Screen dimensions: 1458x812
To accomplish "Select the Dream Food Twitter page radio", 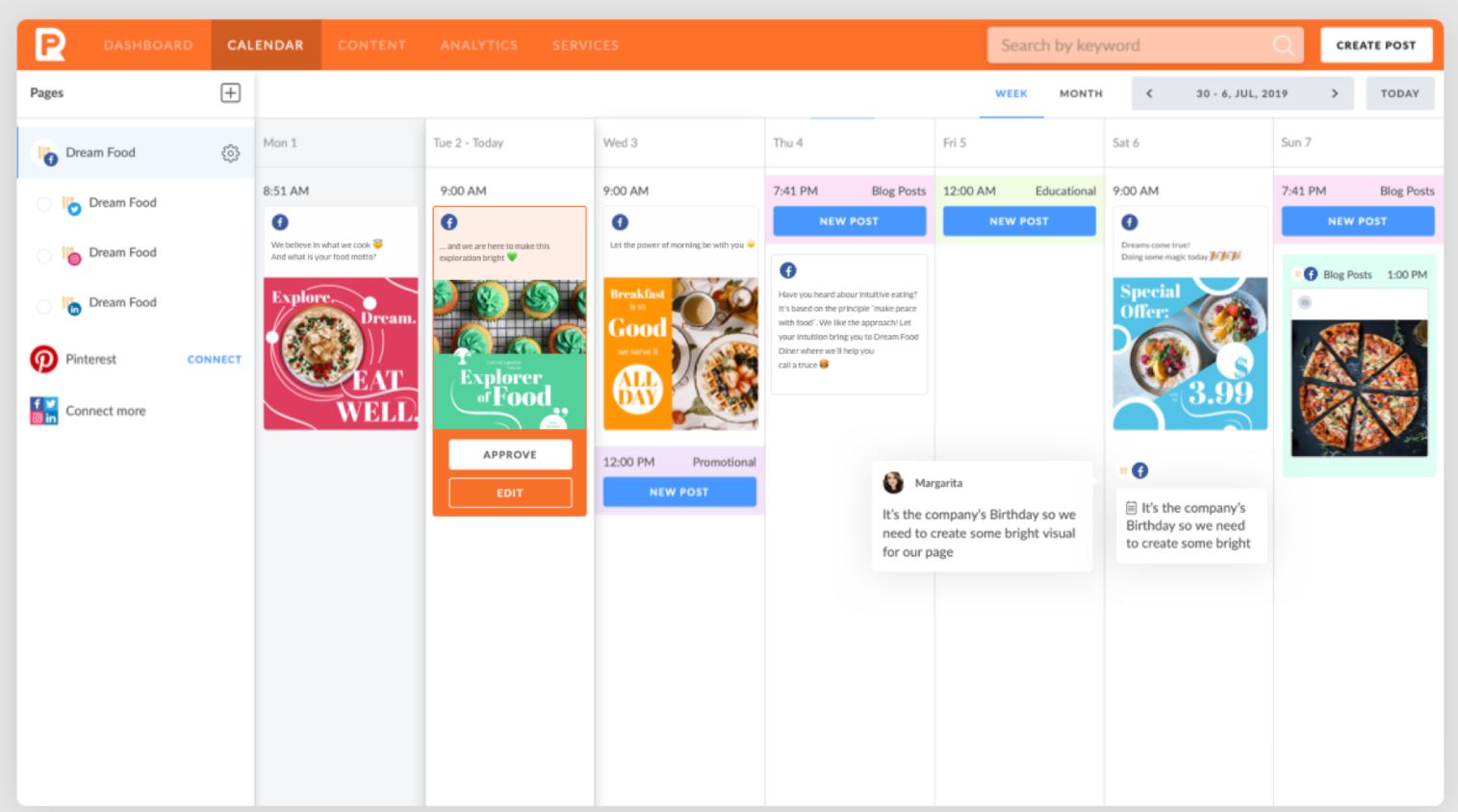I will click(x=43, y=203).
